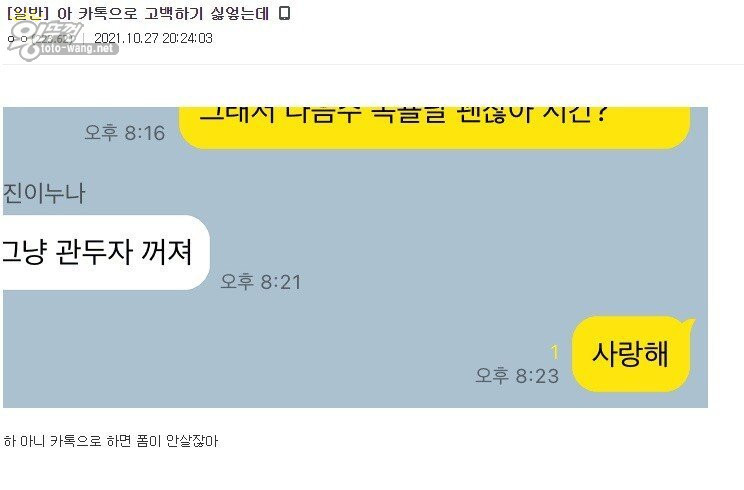Select the partially visible top yellow message bubble
The width and height of the screenshot is (744, 490).
[434, 128]
